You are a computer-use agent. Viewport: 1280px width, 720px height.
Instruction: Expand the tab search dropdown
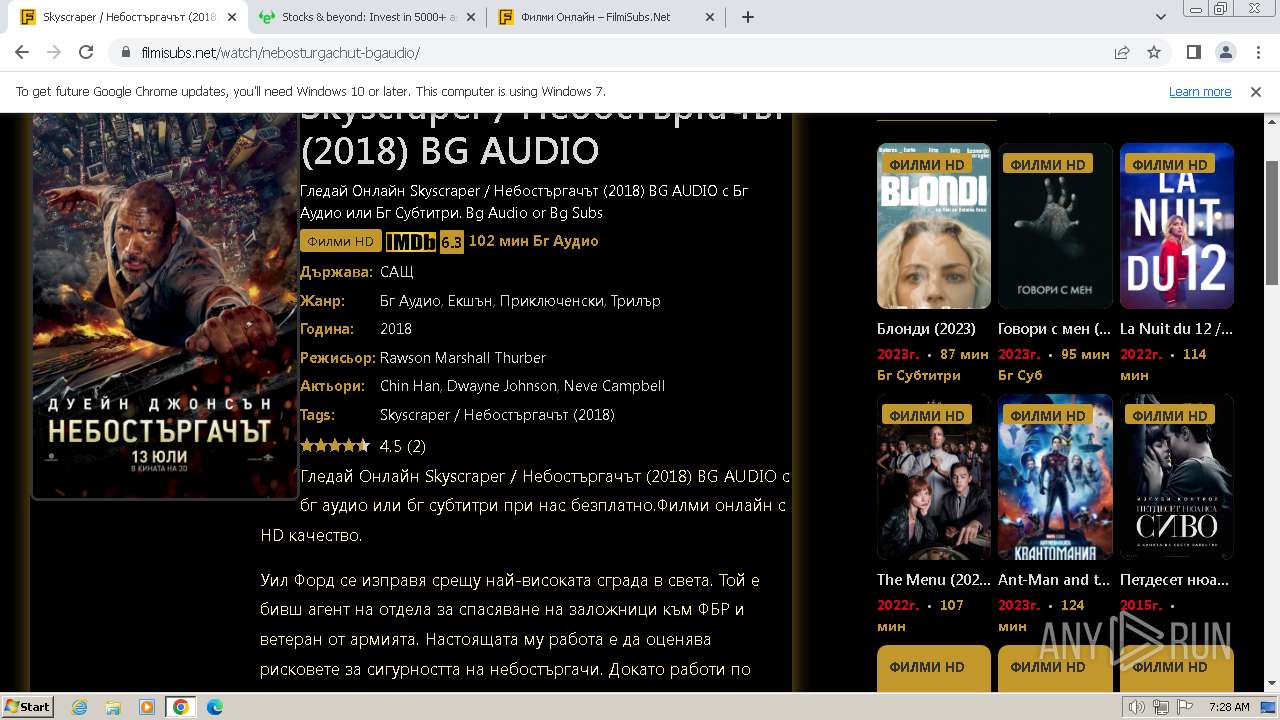(1161, 17)
